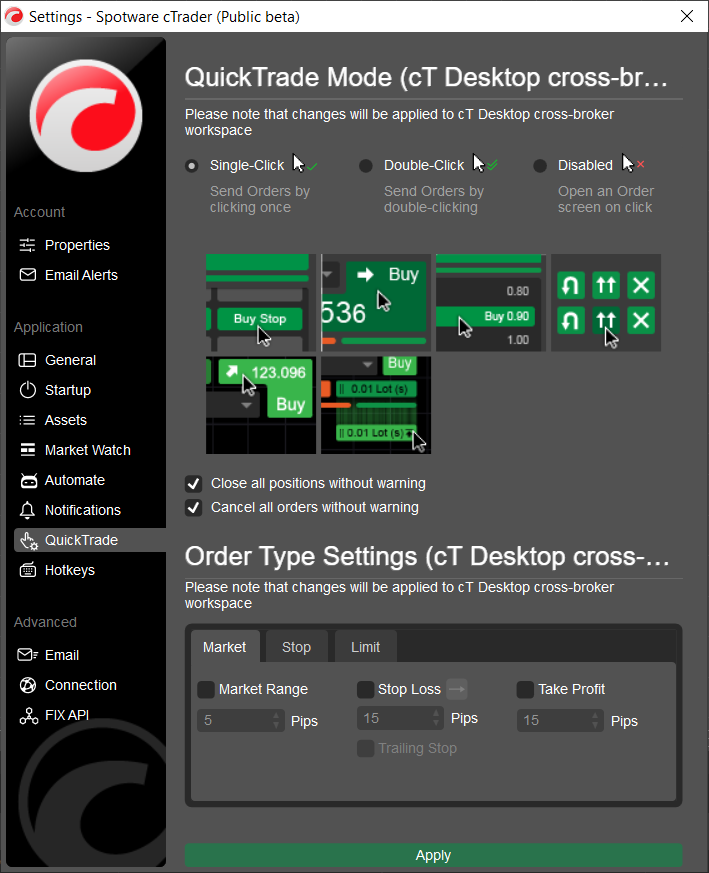The image size is (709, 873).
Task: Click the large red cTrader logo
Action: click(86, 116)
